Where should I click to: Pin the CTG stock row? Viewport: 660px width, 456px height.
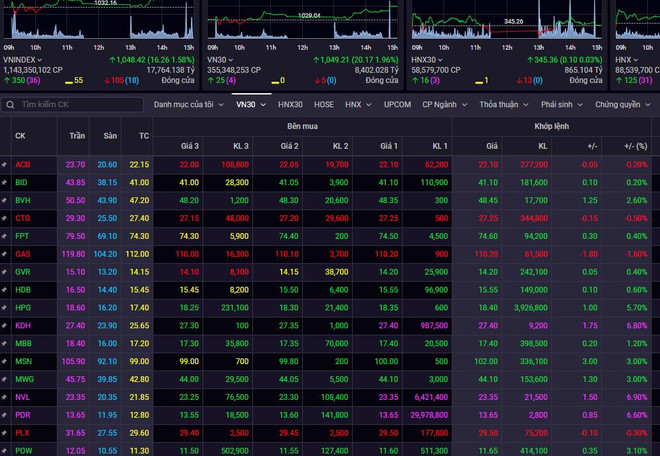coord(4,218)
